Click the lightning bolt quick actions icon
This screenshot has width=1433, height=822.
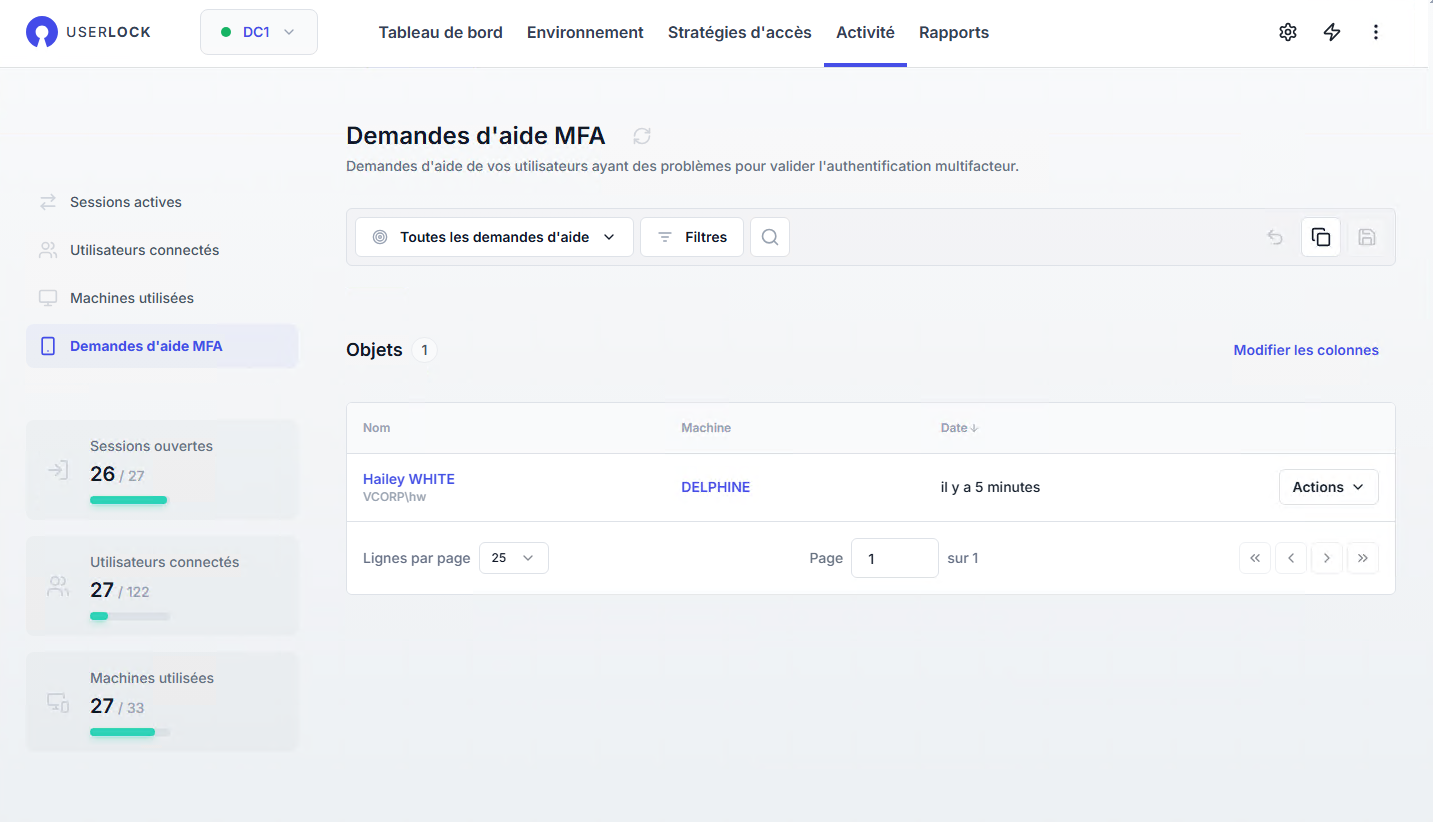1332,32
